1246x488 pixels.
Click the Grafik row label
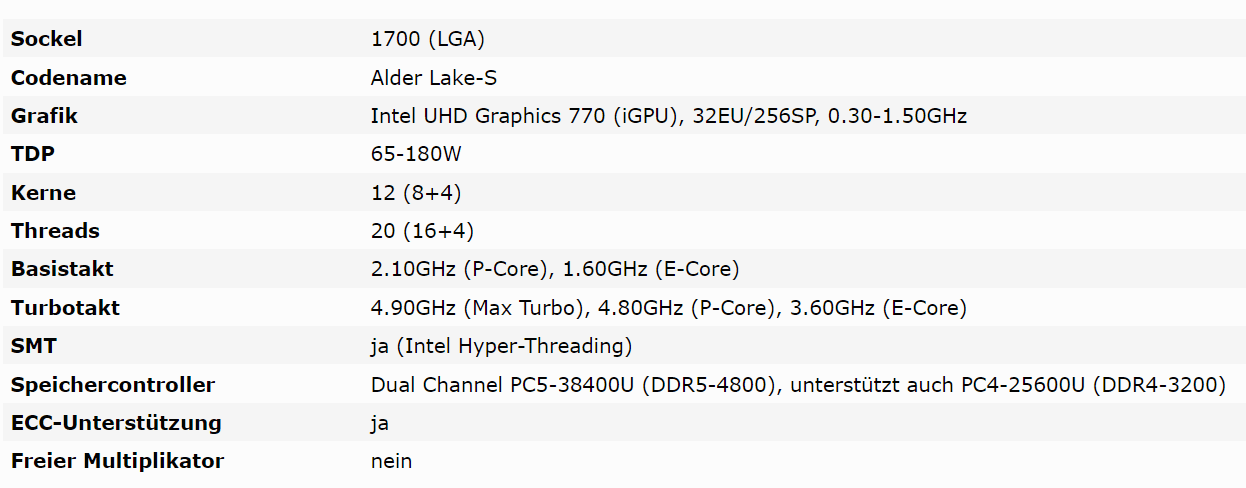pyautogui.click(x=44, y=116)
